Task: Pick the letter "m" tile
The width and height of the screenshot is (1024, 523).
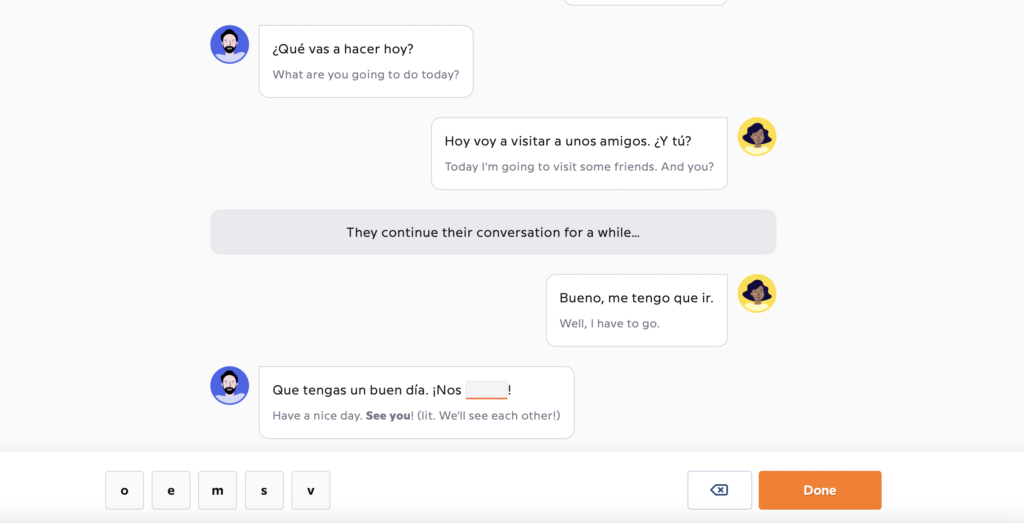Action: click(217, 490)
